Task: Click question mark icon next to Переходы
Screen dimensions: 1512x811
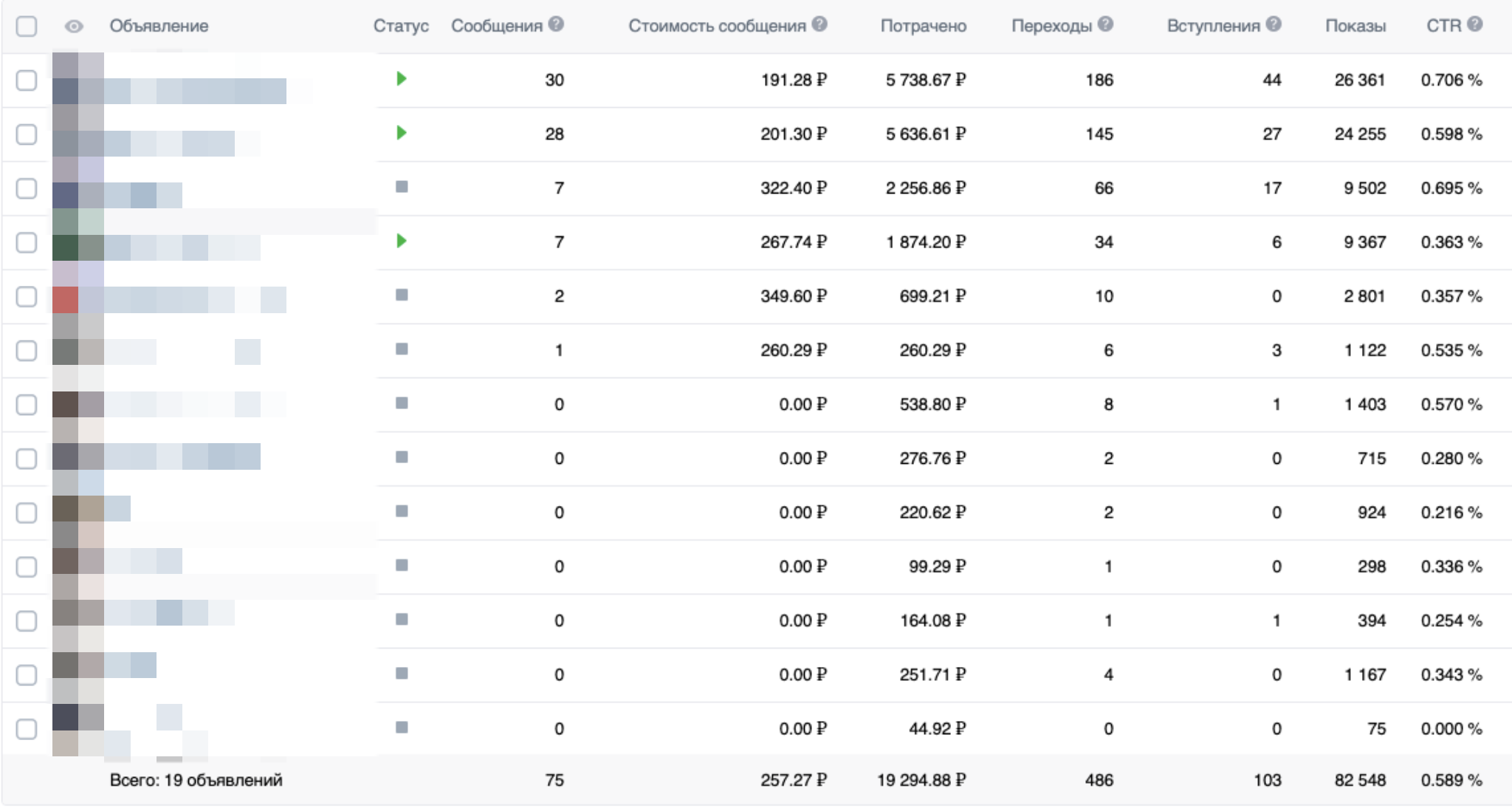Action: 1105,24
